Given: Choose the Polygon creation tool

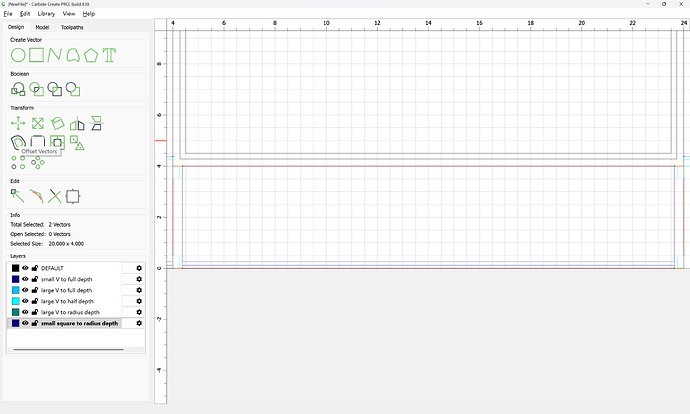Looking at the screenshot, I should coord(91,55).
